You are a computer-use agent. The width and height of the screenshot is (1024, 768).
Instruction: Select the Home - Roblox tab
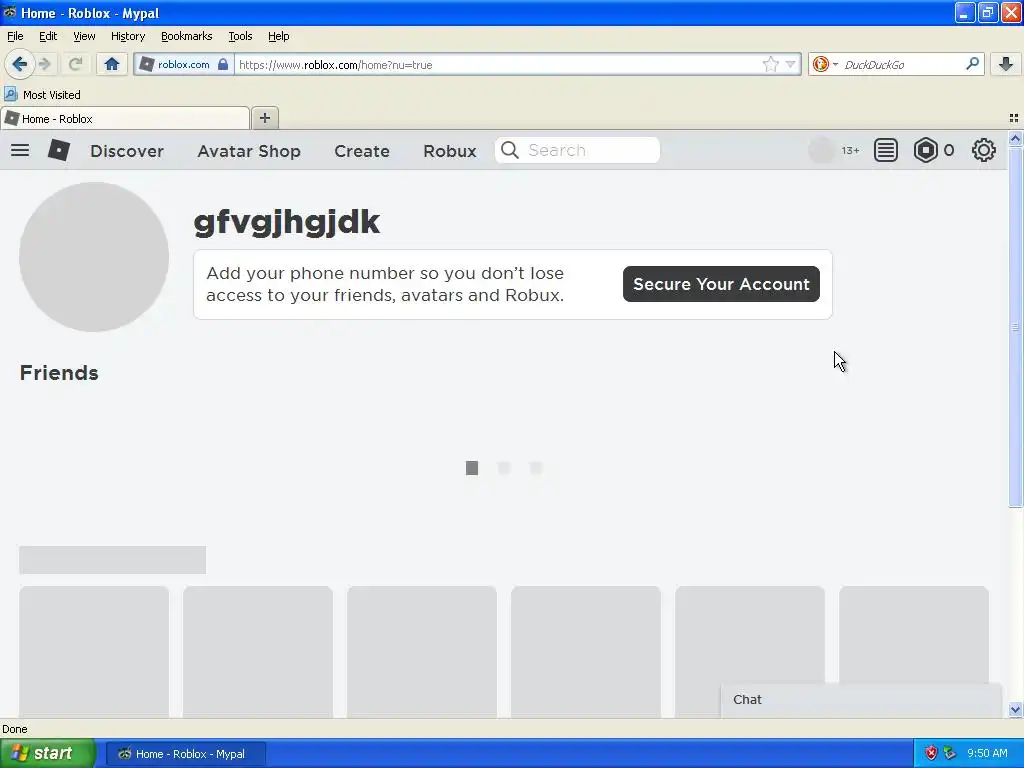pyautogui.click(x=125, y=119)
